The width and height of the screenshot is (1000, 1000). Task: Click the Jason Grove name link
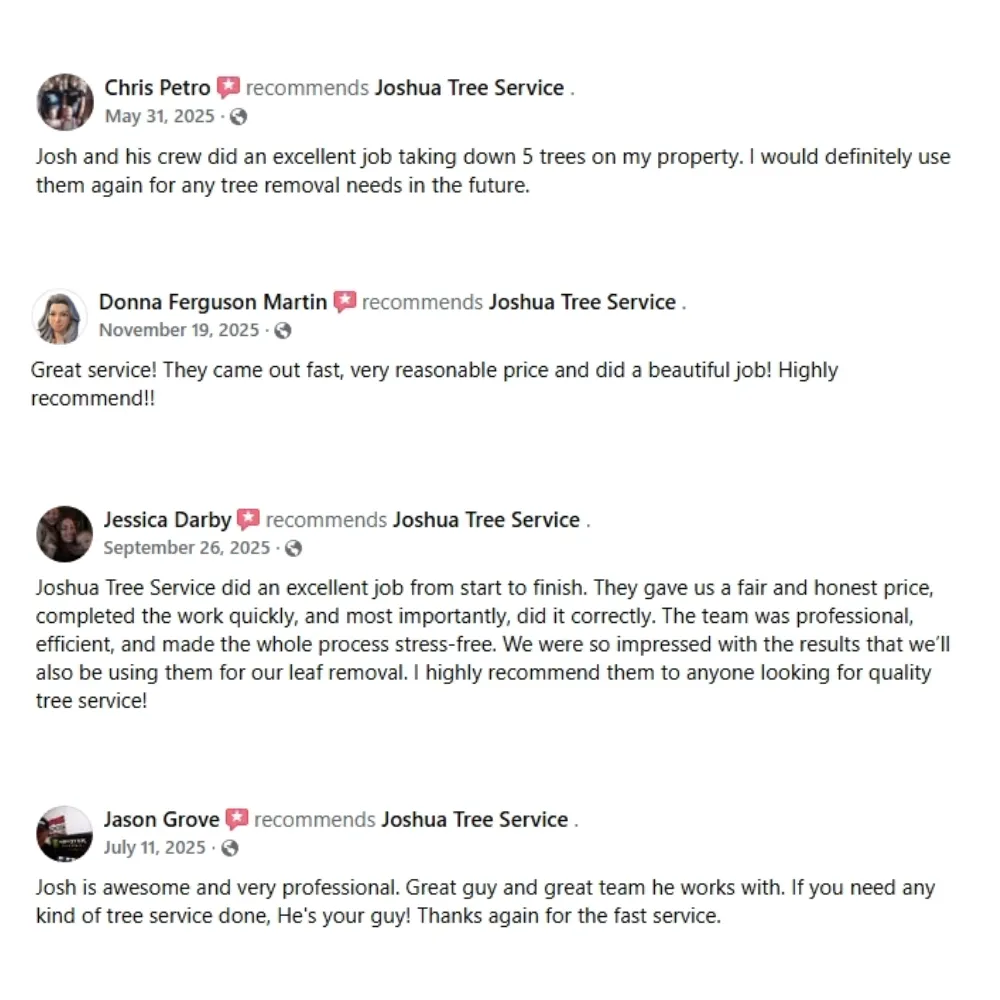pos(161,820)
